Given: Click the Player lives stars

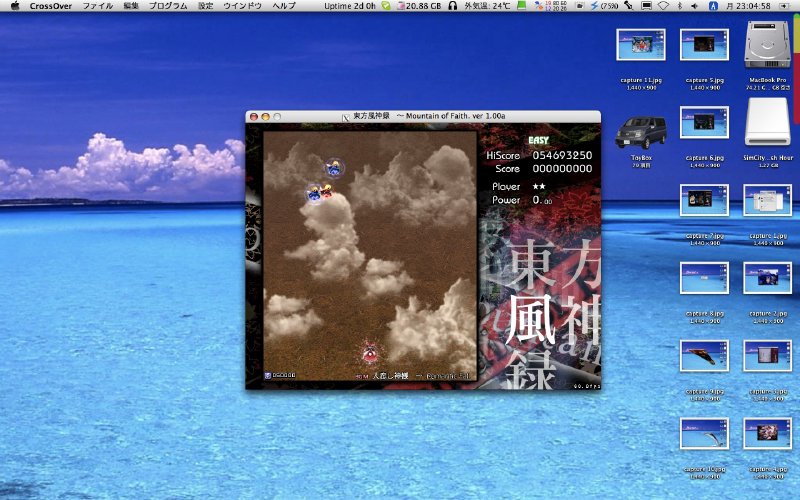Looking at the screenshot, I should click(x=539, y=187).
